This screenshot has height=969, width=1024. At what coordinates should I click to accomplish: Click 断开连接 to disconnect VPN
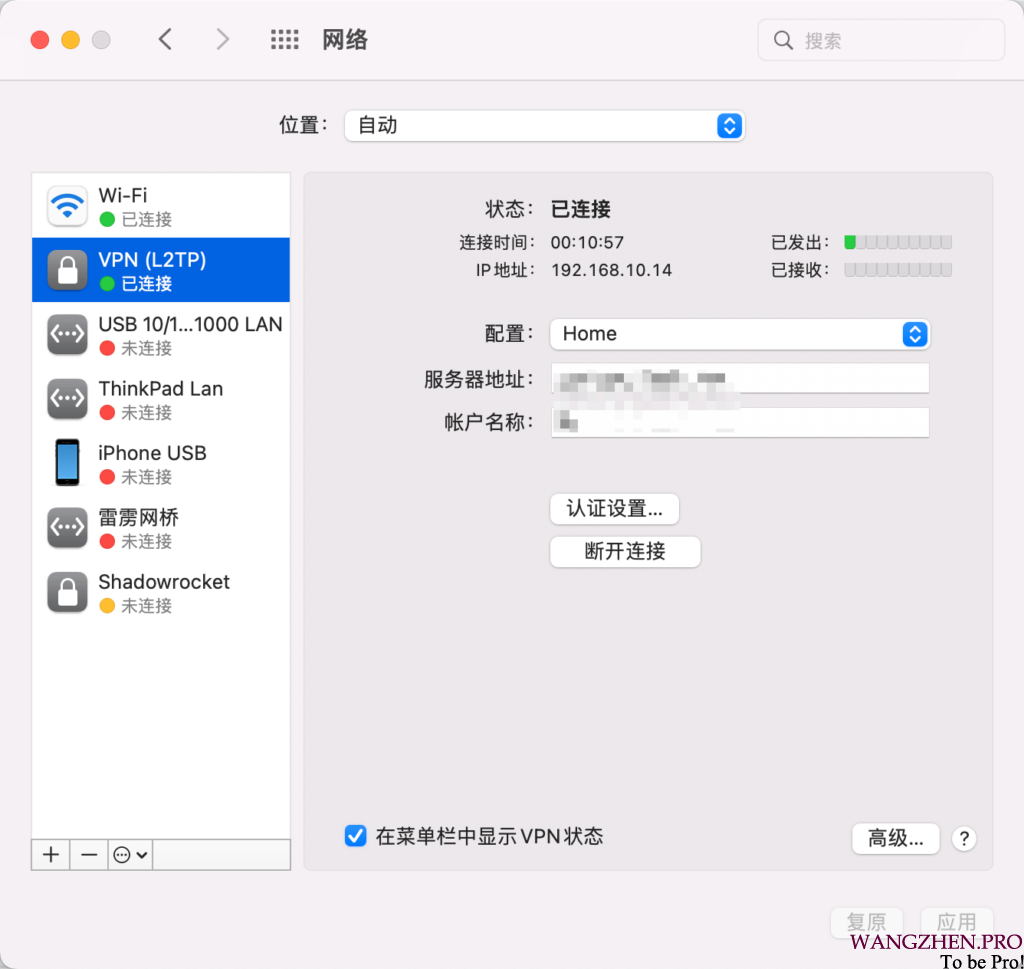point(625,551)
